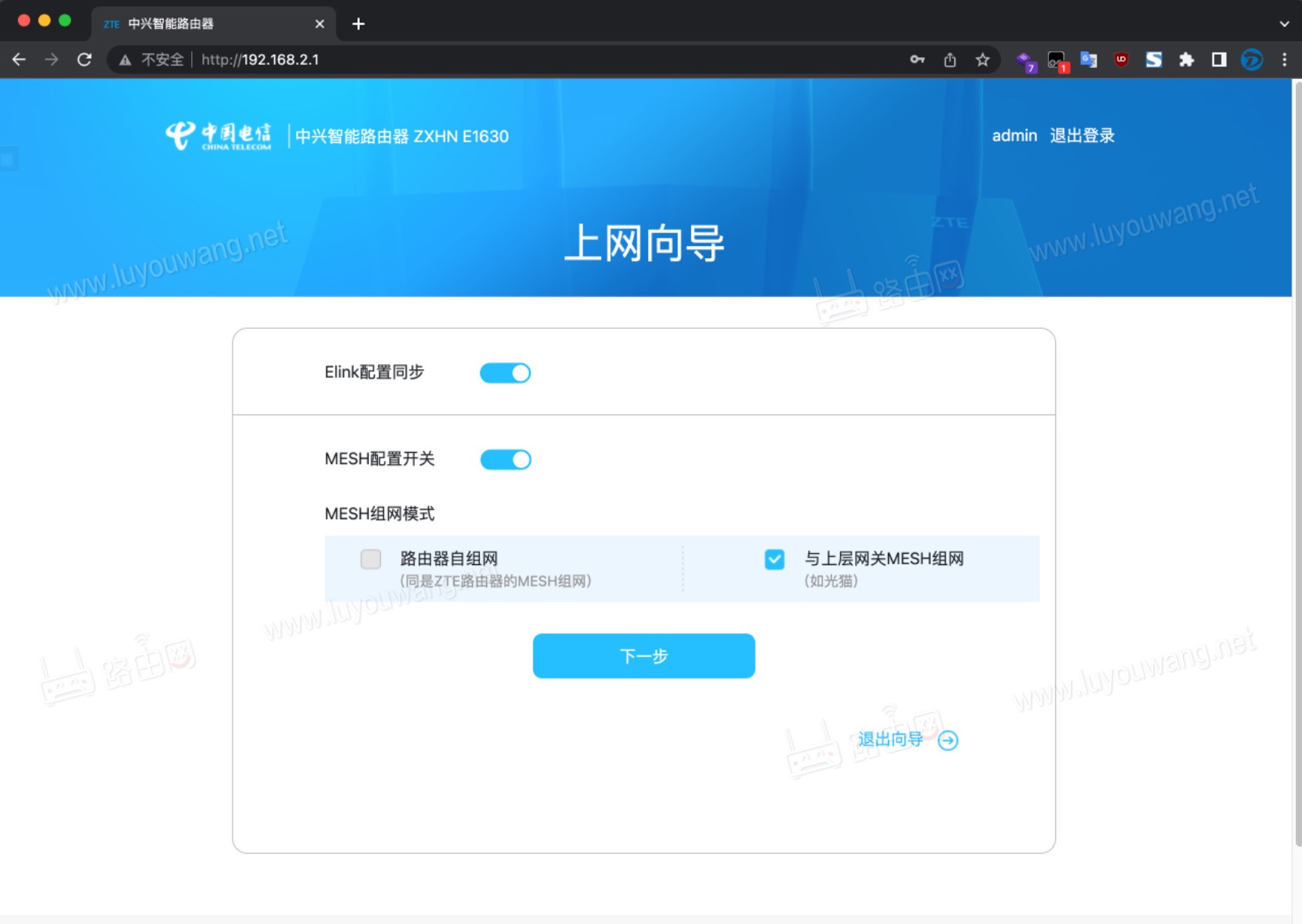This screenshot has height=924, width=1302.
Task: Expand the tab list chevron
Action: pyautogui.click(x=1283, y=23)
